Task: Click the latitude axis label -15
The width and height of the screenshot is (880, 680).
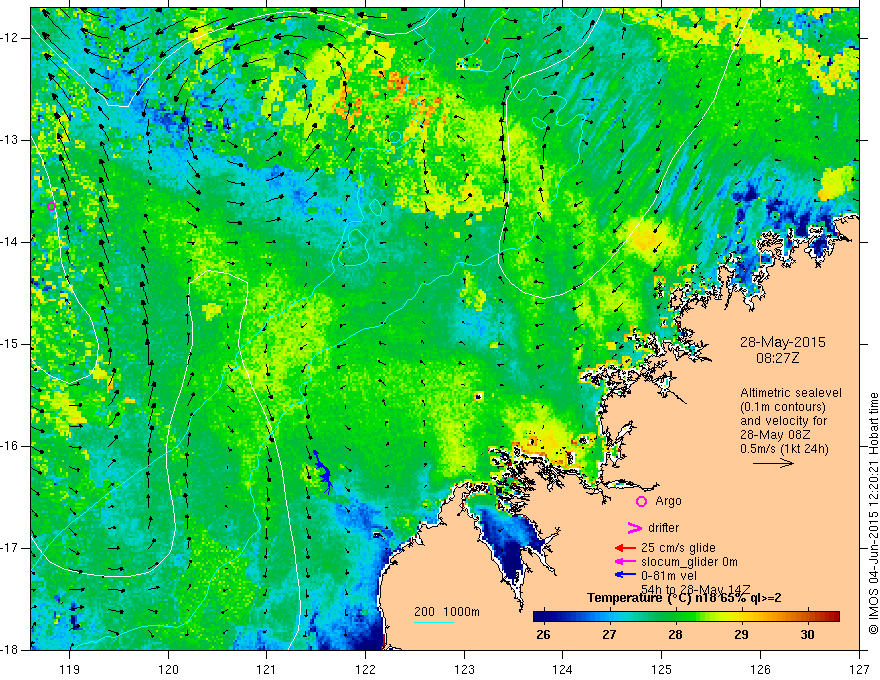Action: click(x=11, y=344)
